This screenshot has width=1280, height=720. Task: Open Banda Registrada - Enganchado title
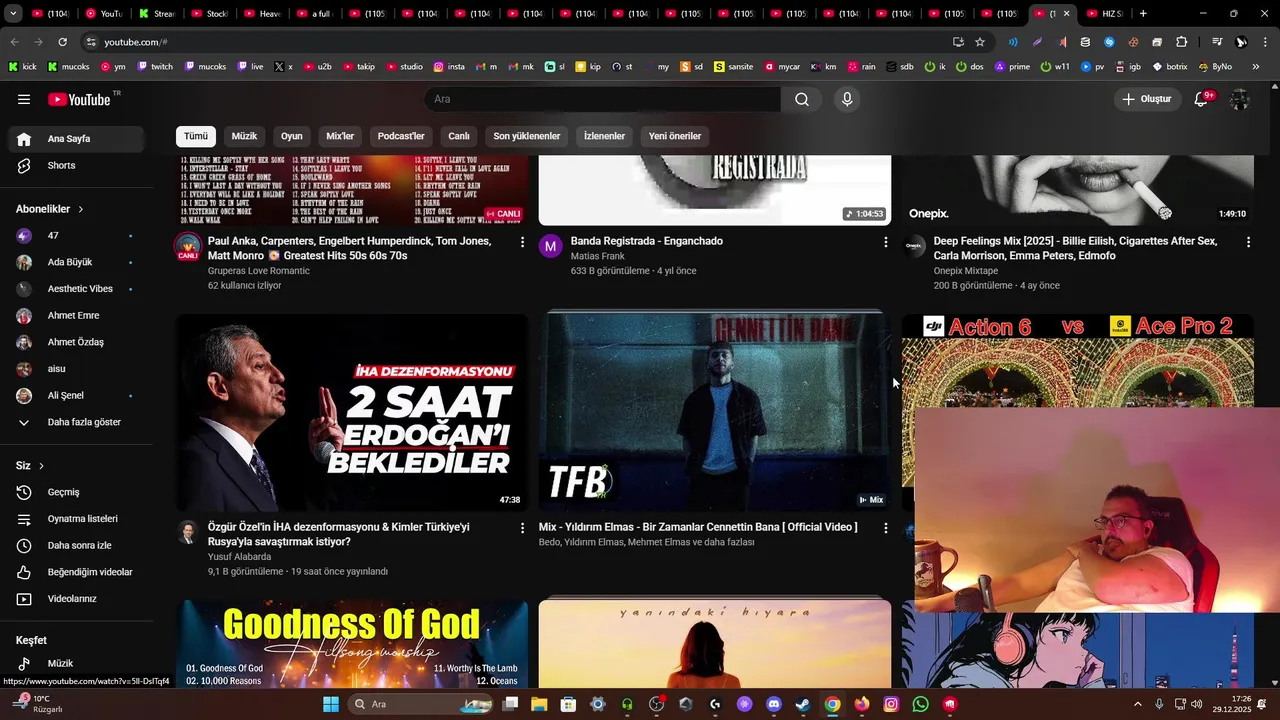[647, 241]
